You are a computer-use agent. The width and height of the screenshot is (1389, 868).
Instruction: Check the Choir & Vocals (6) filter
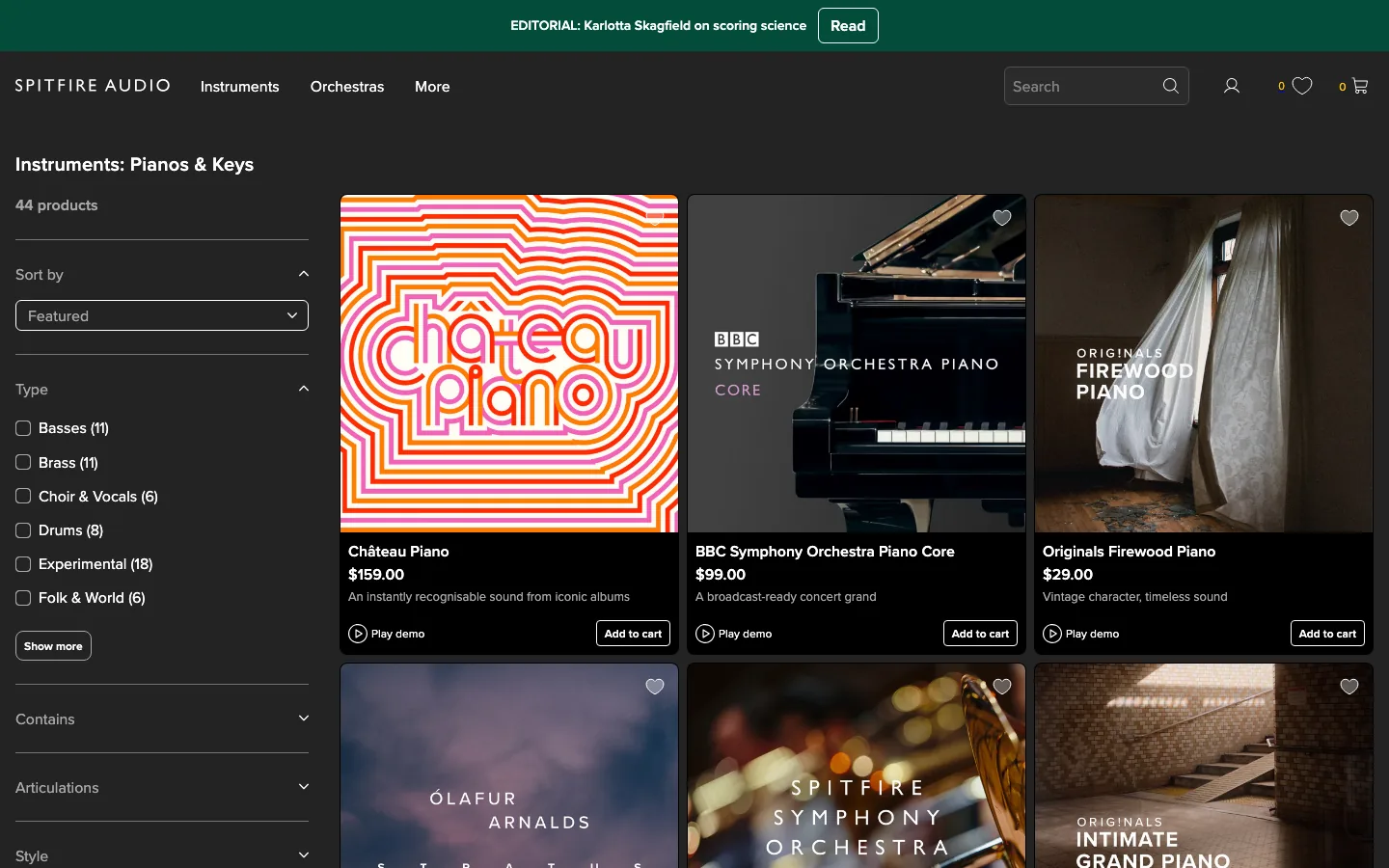click(x=23, y=496)
